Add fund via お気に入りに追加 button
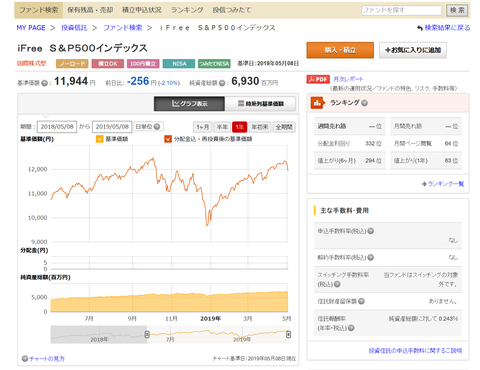480x370 pixels. [x=413, y=50]
